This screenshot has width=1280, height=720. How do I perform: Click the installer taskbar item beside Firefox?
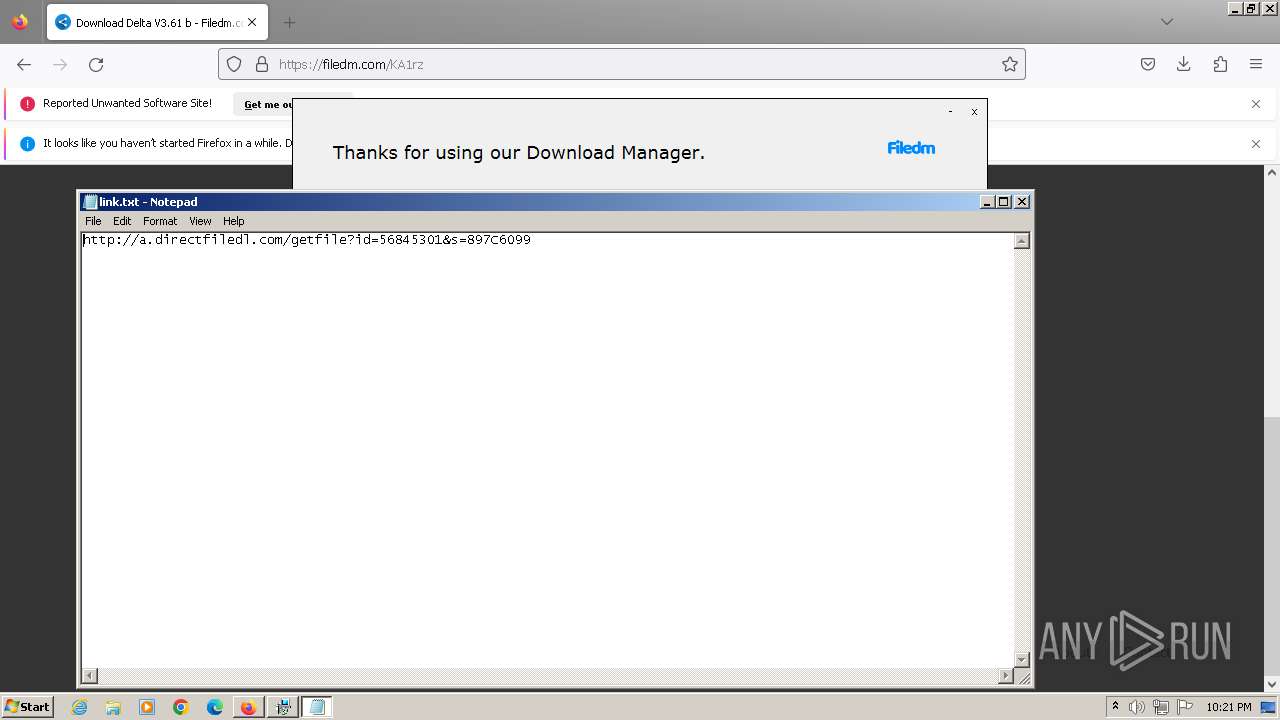tap(284, 707)
